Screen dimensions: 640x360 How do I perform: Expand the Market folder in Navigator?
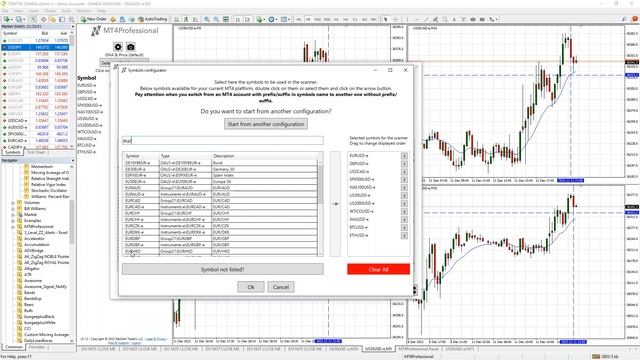point(13,215)
